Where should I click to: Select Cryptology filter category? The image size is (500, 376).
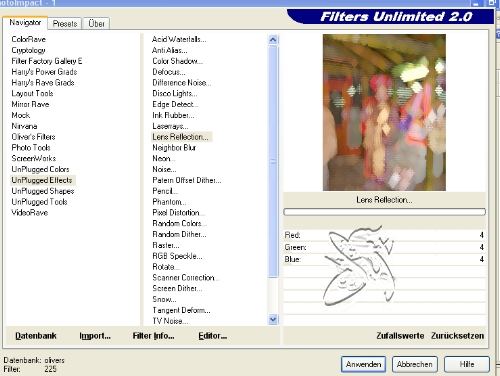coord(28,50)
